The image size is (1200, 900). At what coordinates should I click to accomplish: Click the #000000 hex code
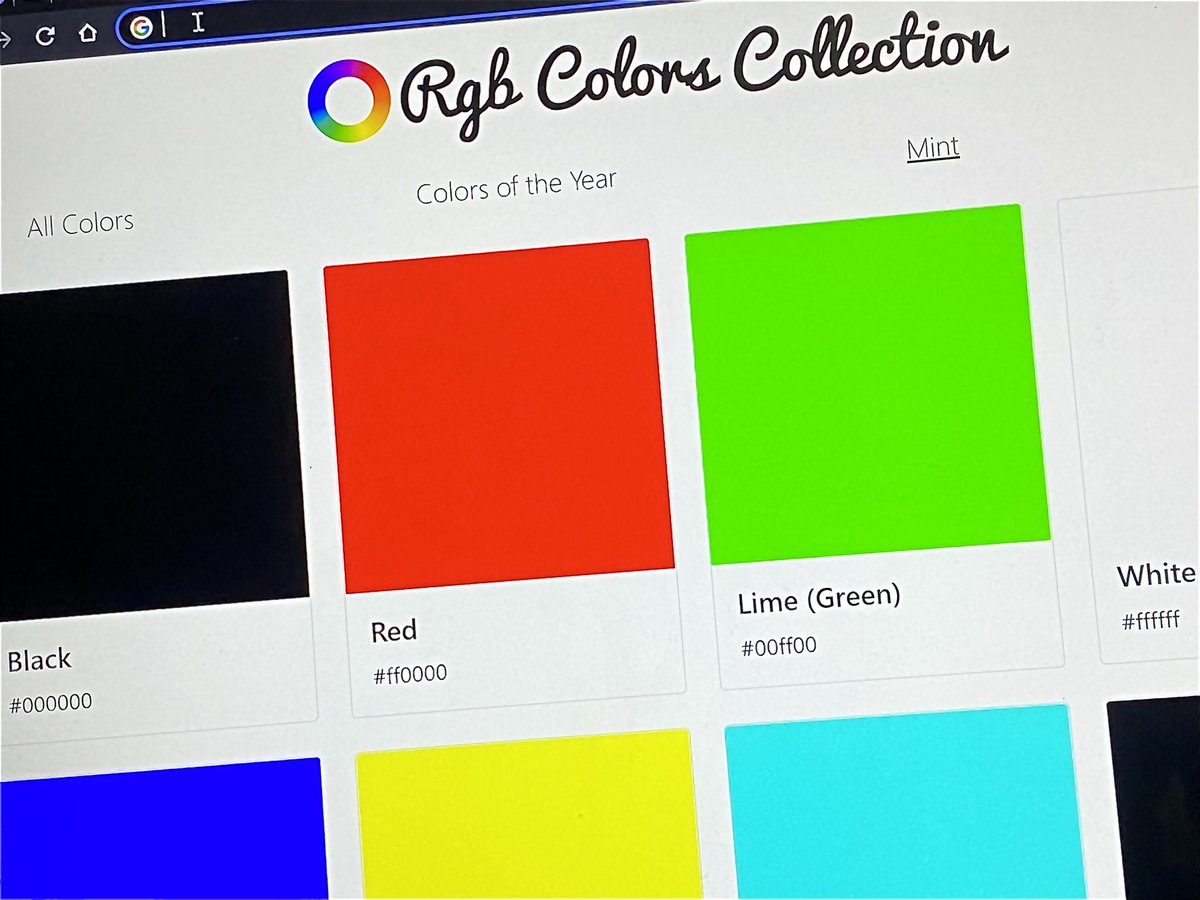(50, 703)
